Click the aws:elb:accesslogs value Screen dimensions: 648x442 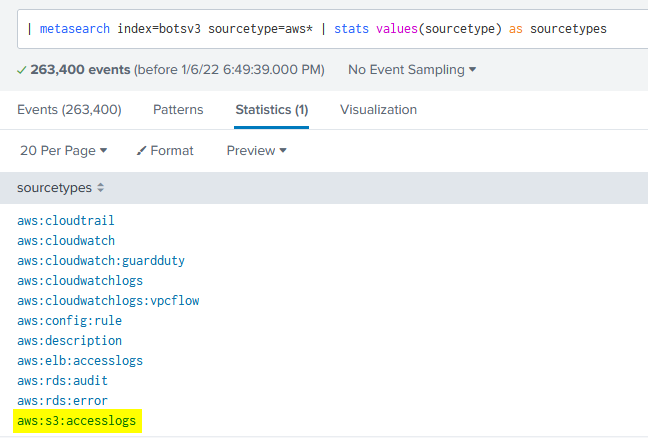80,361
